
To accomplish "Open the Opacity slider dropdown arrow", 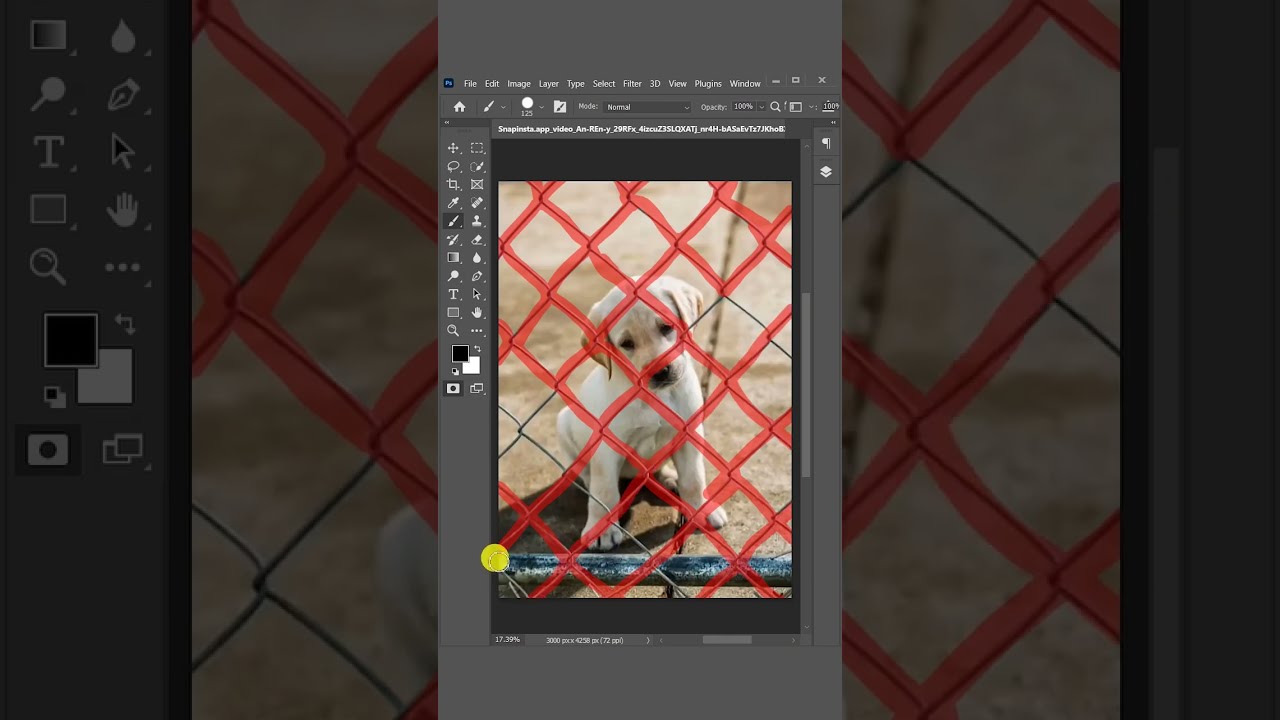I will (x=761, y=107).
